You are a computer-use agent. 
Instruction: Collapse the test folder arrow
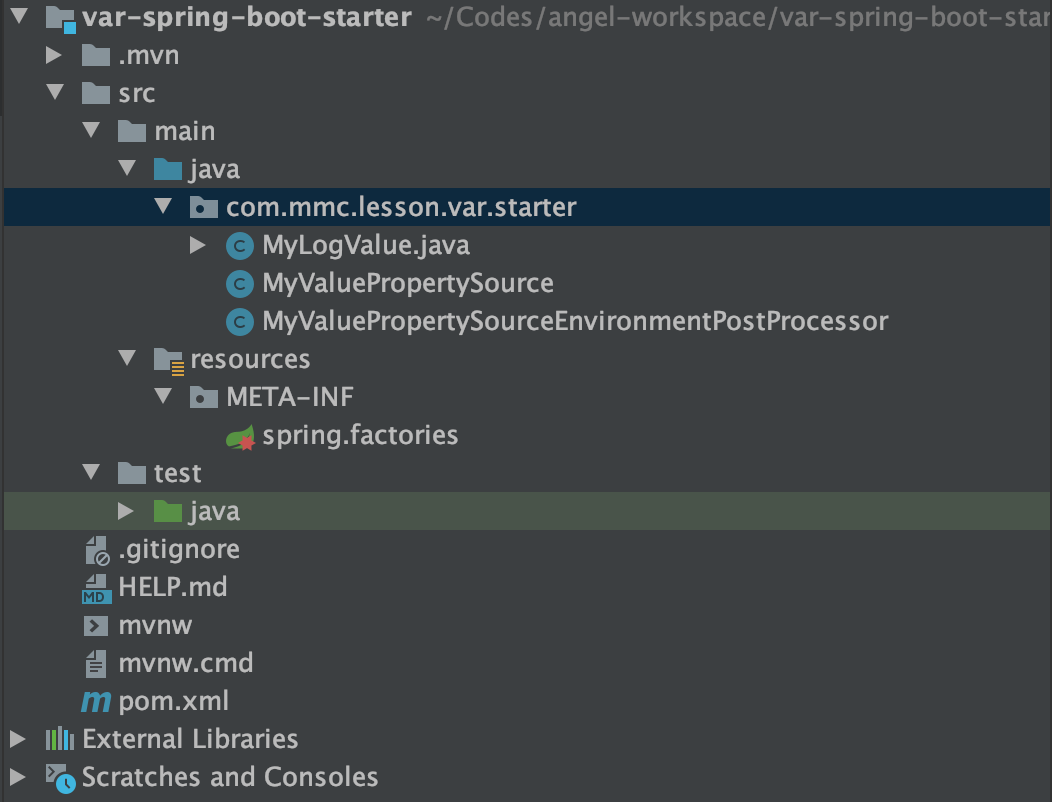coord(91,472)
